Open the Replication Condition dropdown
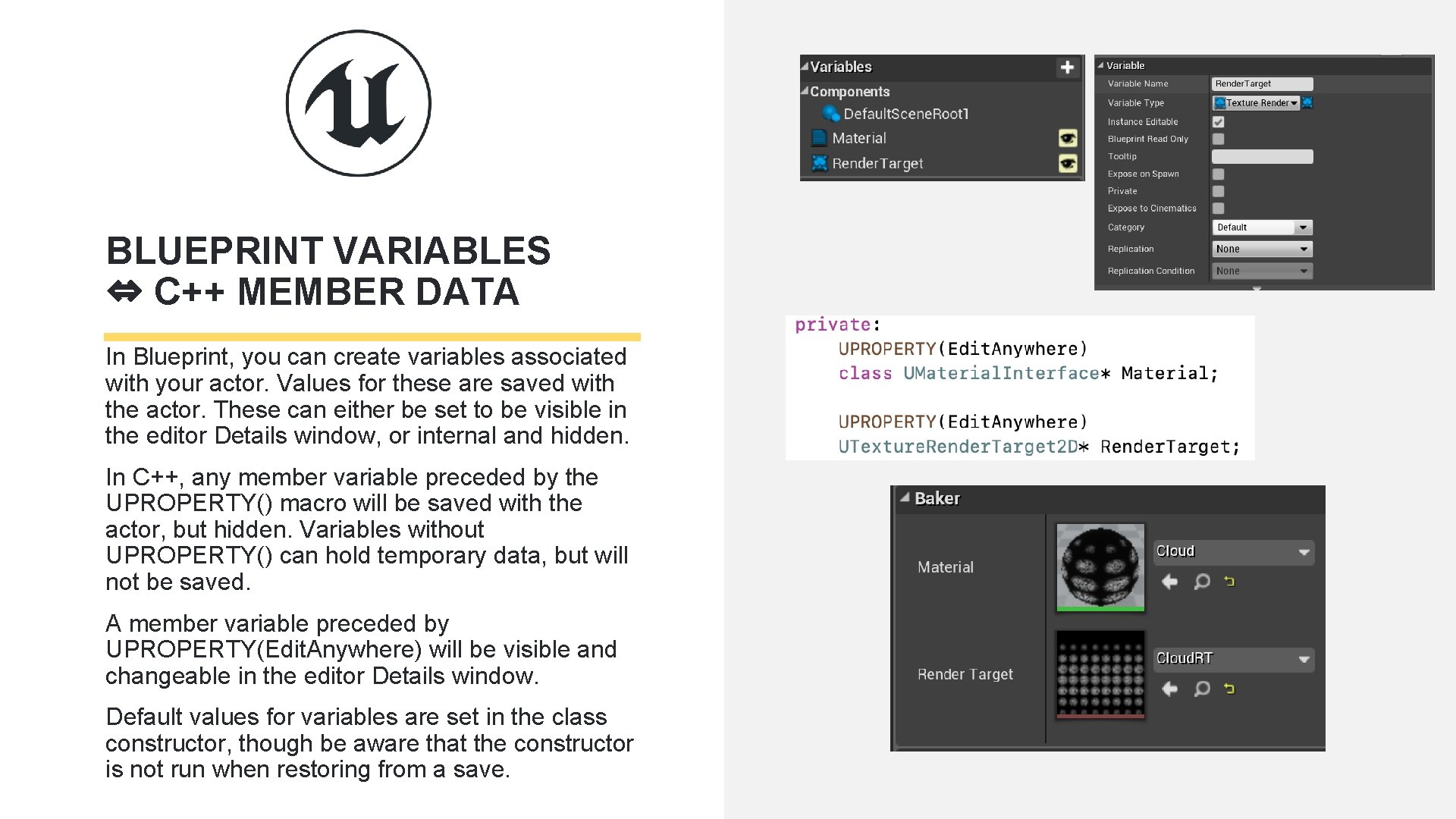Viewport: 1456px width, 819px height. coord(1263,271)
